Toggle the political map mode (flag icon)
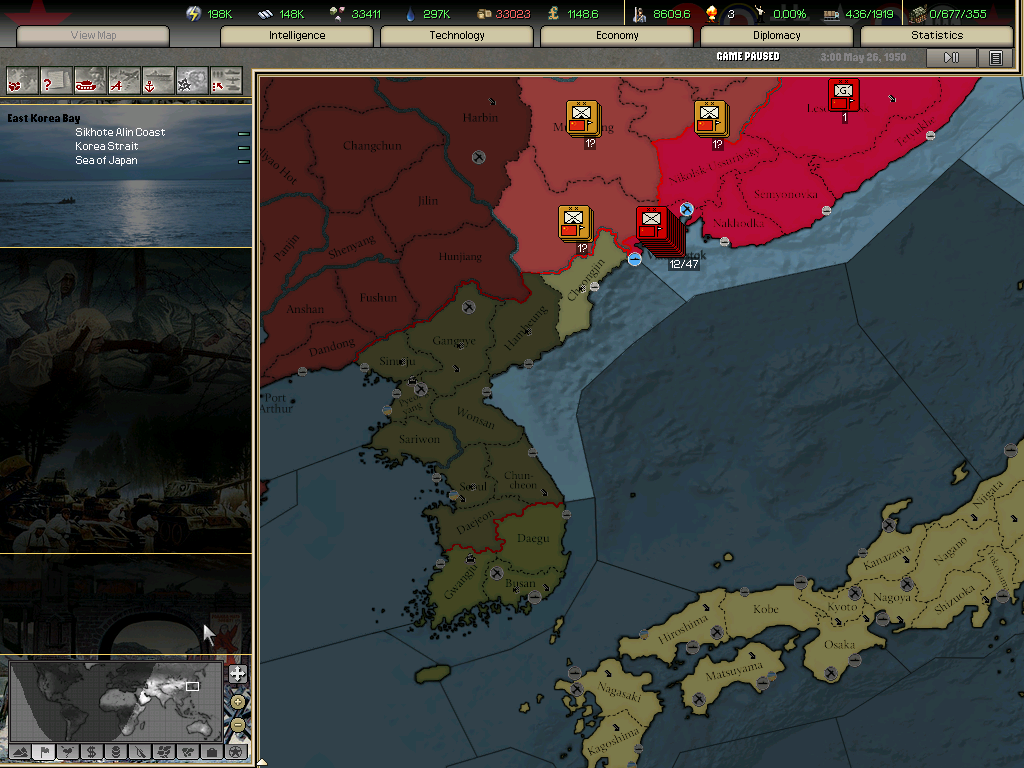This screenshot has width=1024, height=768. [43, 751]
